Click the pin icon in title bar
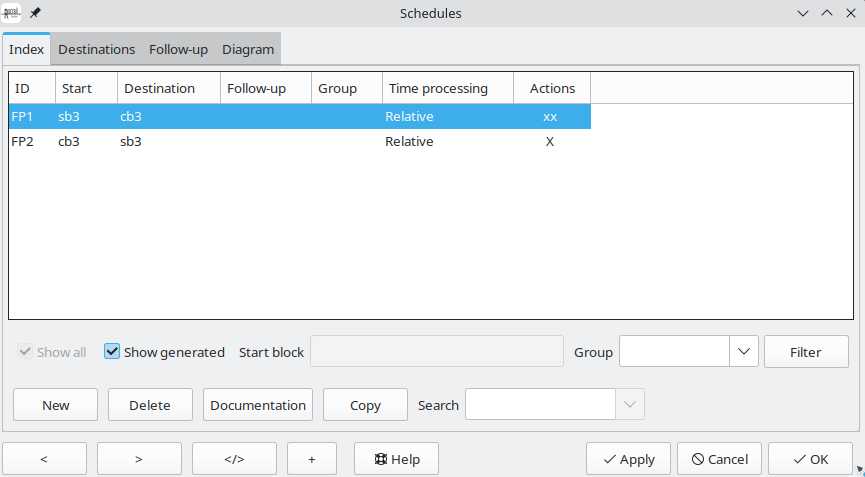Image resolution: width=865 pixels, height=477 pixels. (x=36, y=13)
